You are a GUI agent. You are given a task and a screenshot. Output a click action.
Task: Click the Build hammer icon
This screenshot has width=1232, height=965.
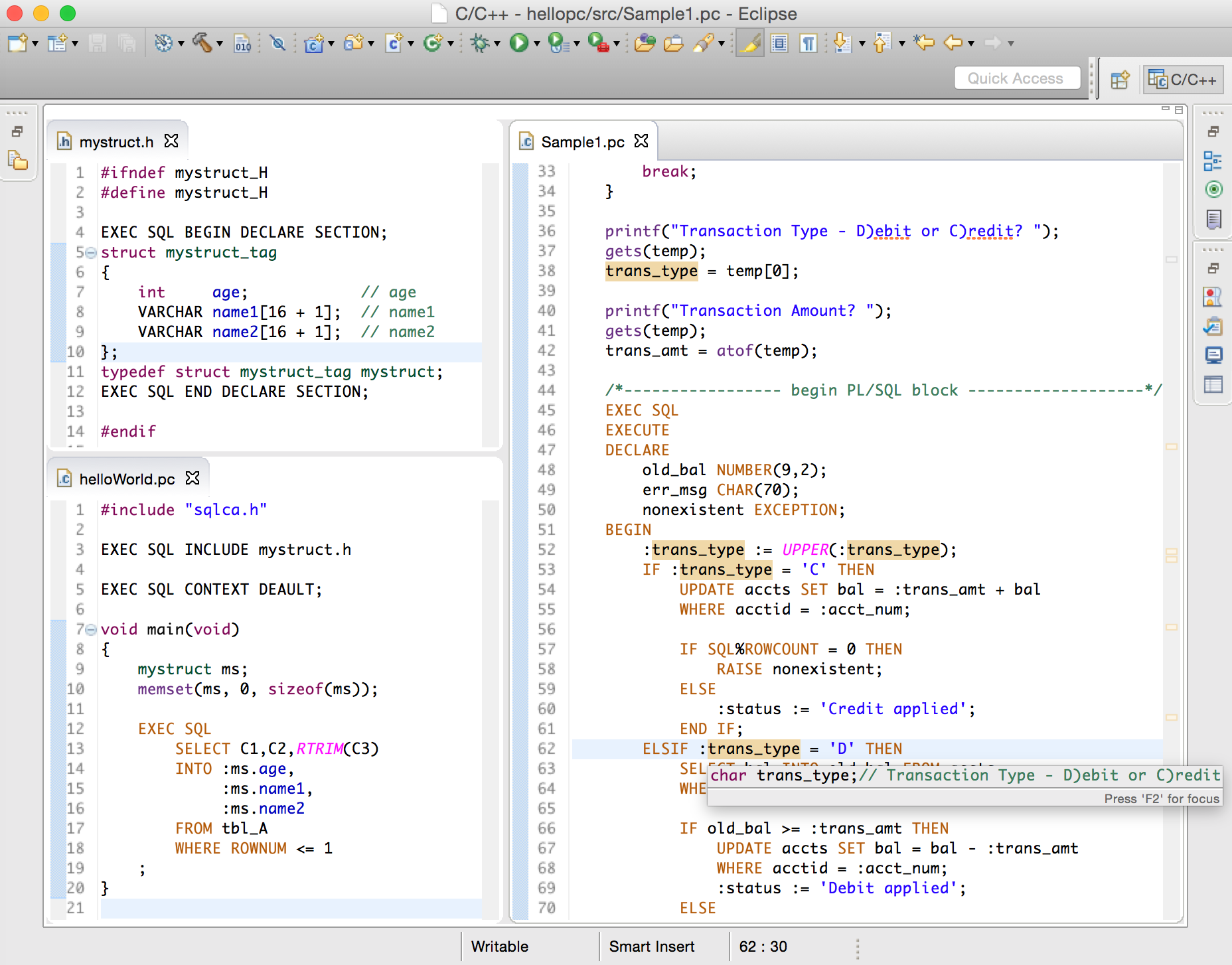click(202, 43)
